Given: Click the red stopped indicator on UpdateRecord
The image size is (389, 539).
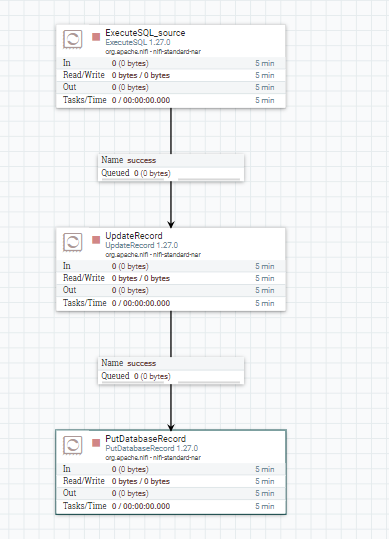Looking at the screenshot, I should [96, 240].
